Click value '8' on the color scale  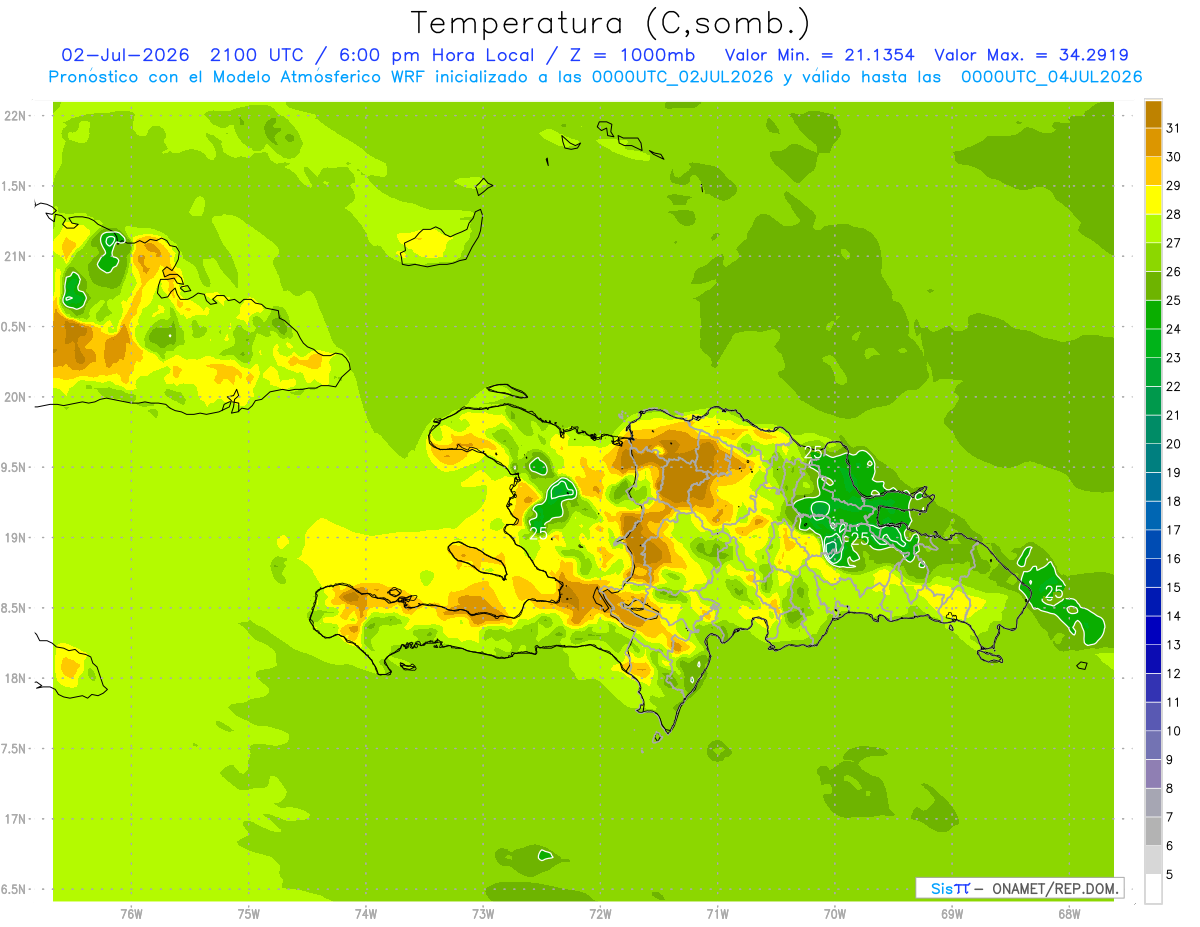[x=1170, y=788]
